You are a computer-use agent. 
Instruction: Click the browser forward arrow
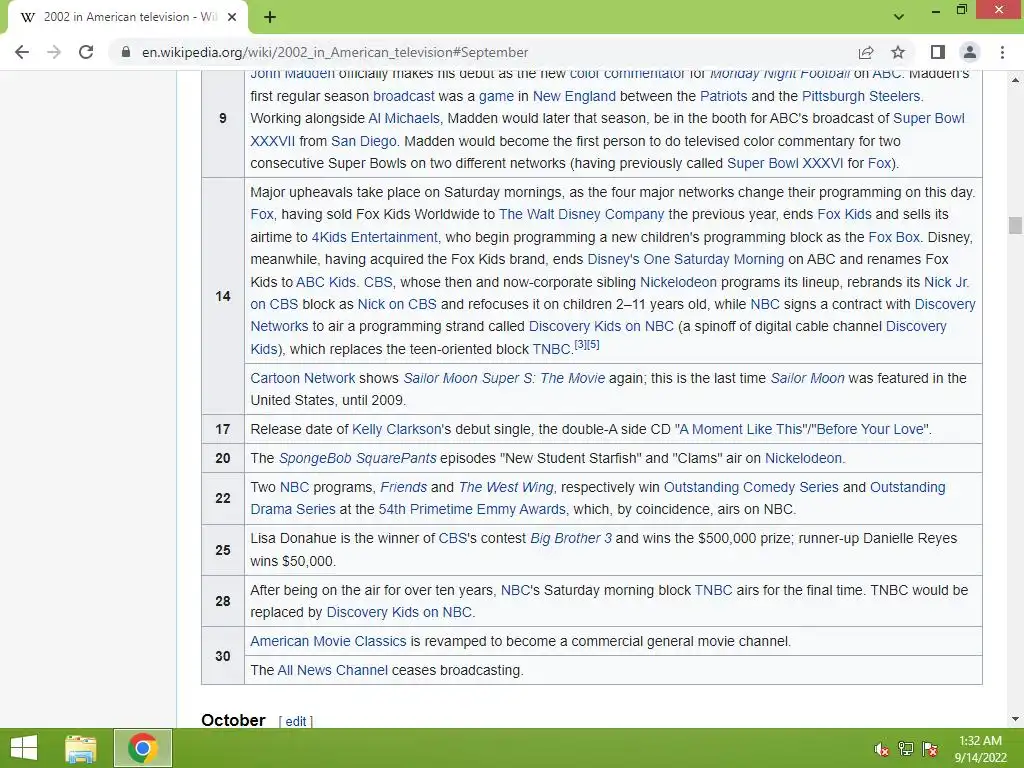(54, 52)
